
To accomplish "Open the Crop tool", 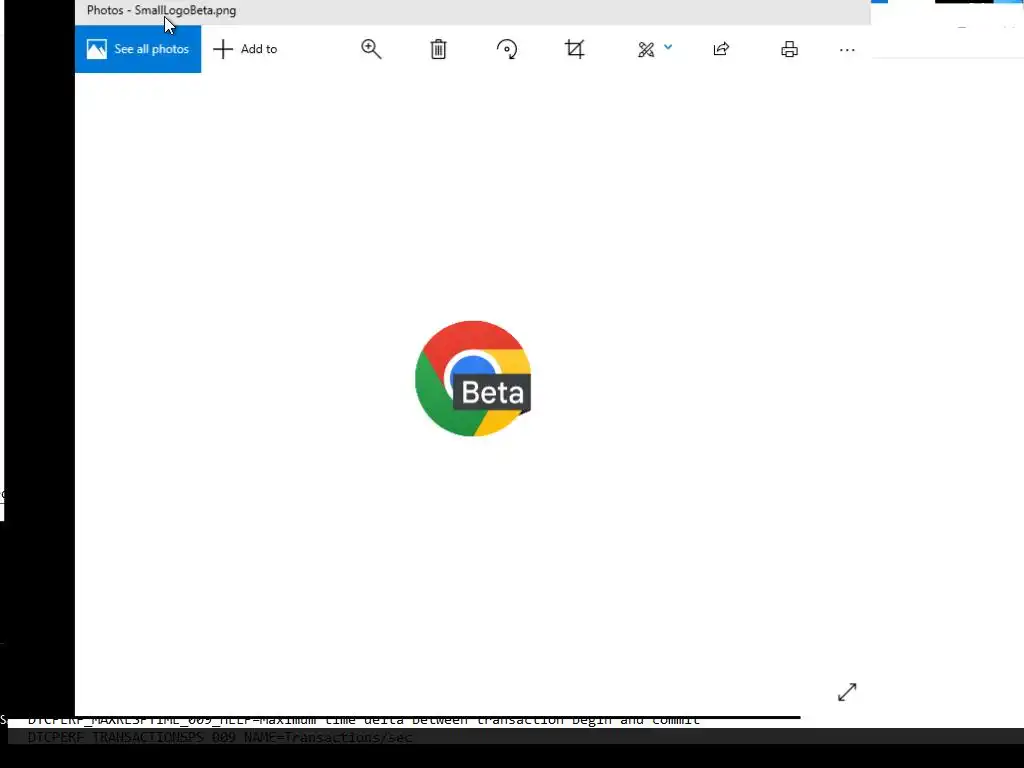I will pyautogui.click(x=575, y=49).
